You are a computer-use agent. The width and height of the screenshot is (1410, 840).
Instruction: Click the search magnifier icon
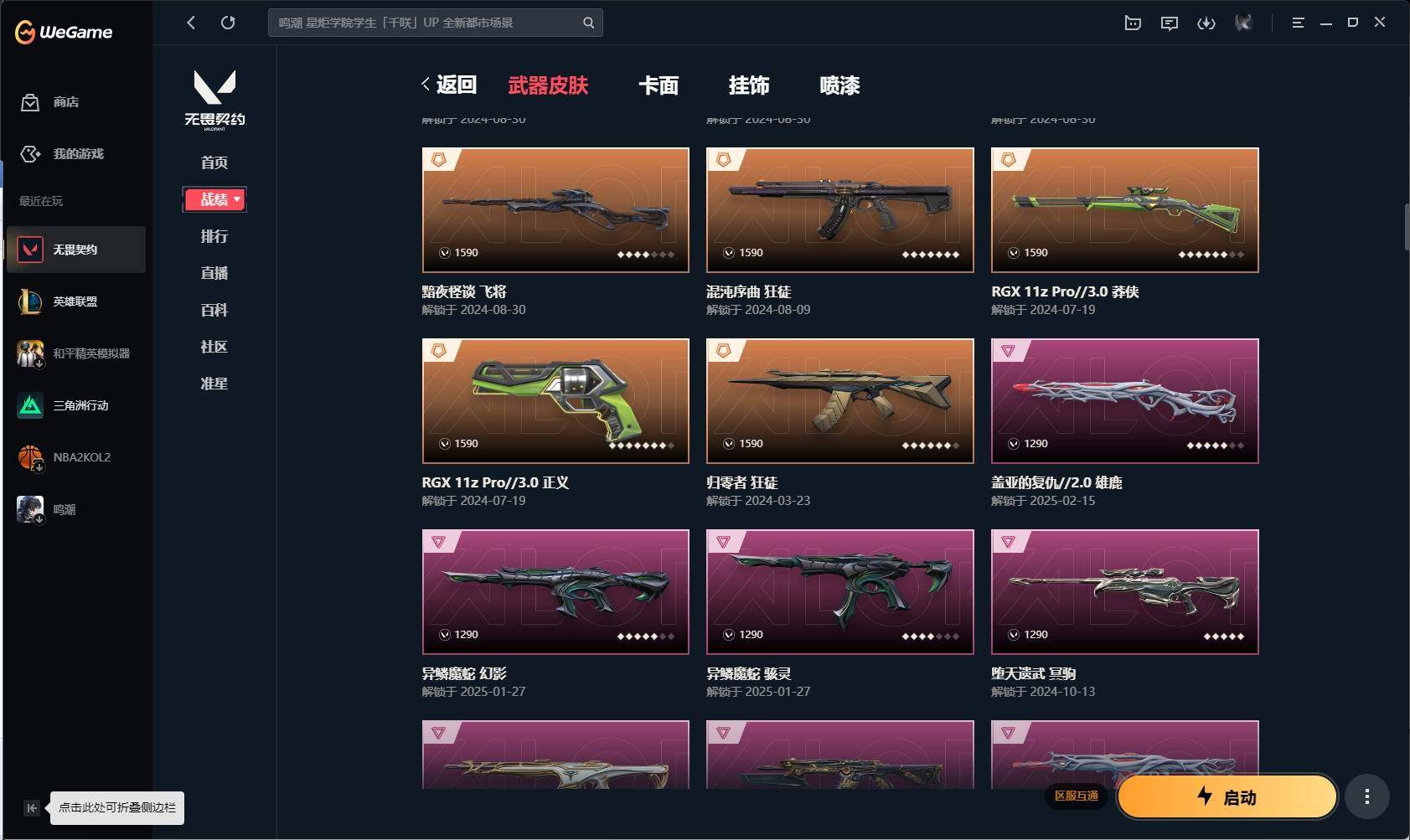click(x=588, y=23)
